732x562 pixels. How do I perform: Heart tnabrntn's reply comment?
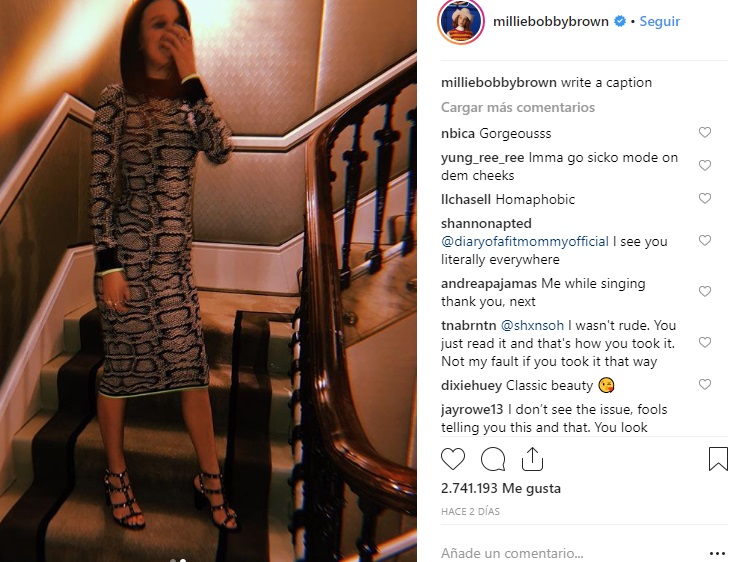[x=705, y=343]
